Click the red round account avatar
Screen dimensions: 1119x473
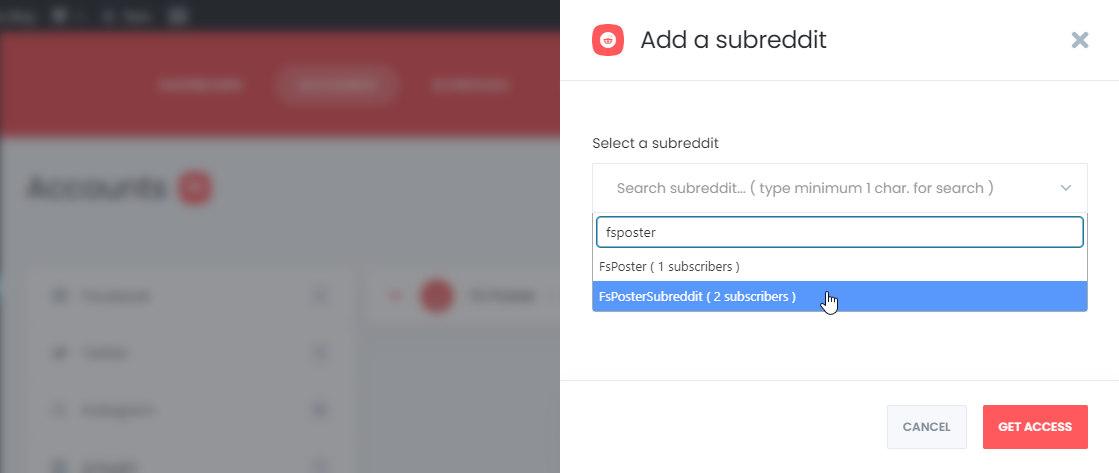(x=437, y=295)
